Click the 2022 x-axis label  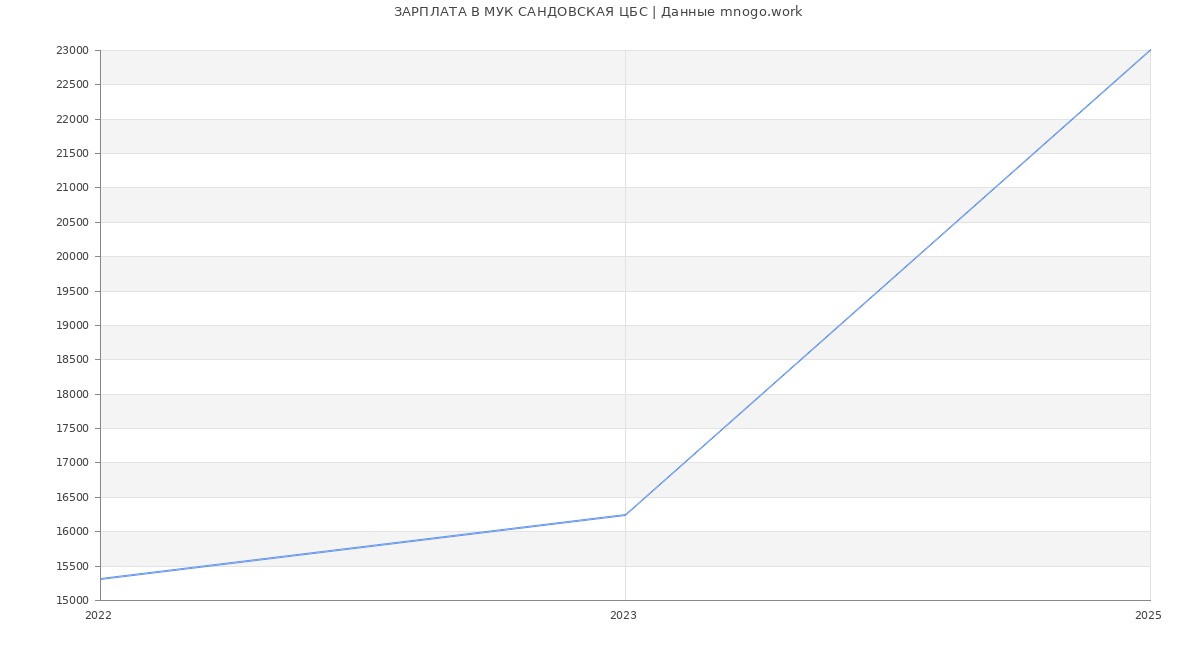pos(98,616)
